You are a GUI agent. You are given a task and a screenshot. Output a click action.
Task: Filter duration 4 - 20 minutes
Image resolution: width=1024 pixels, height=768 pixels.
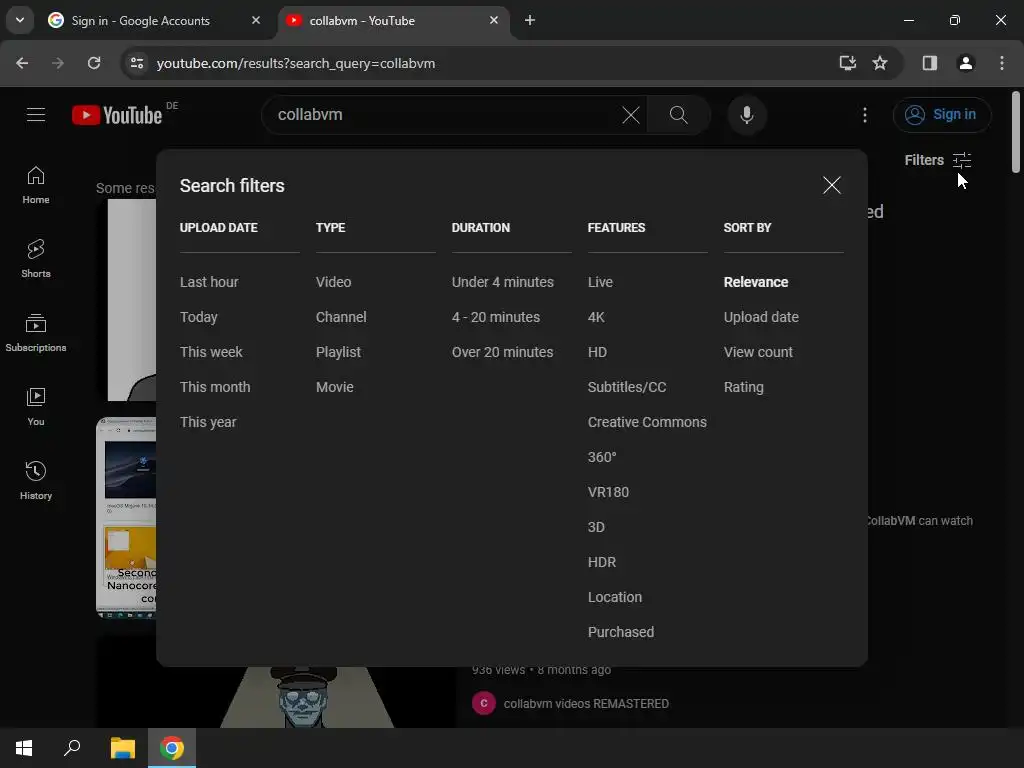(496, 317)
